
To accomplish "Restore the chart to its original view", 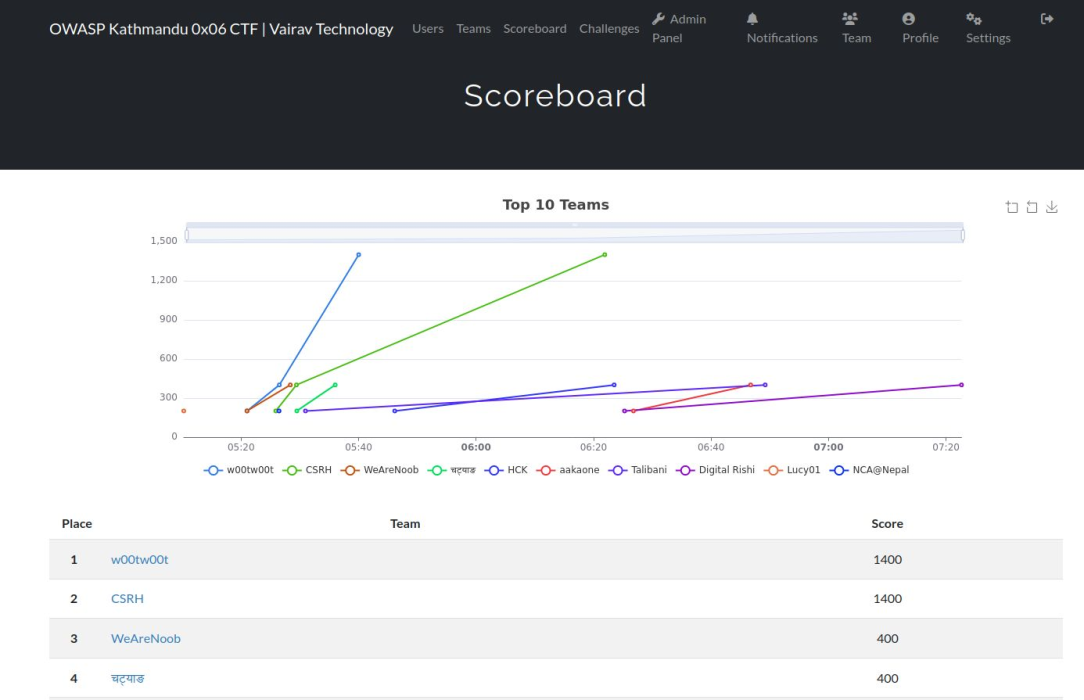I will point(1031,207).
